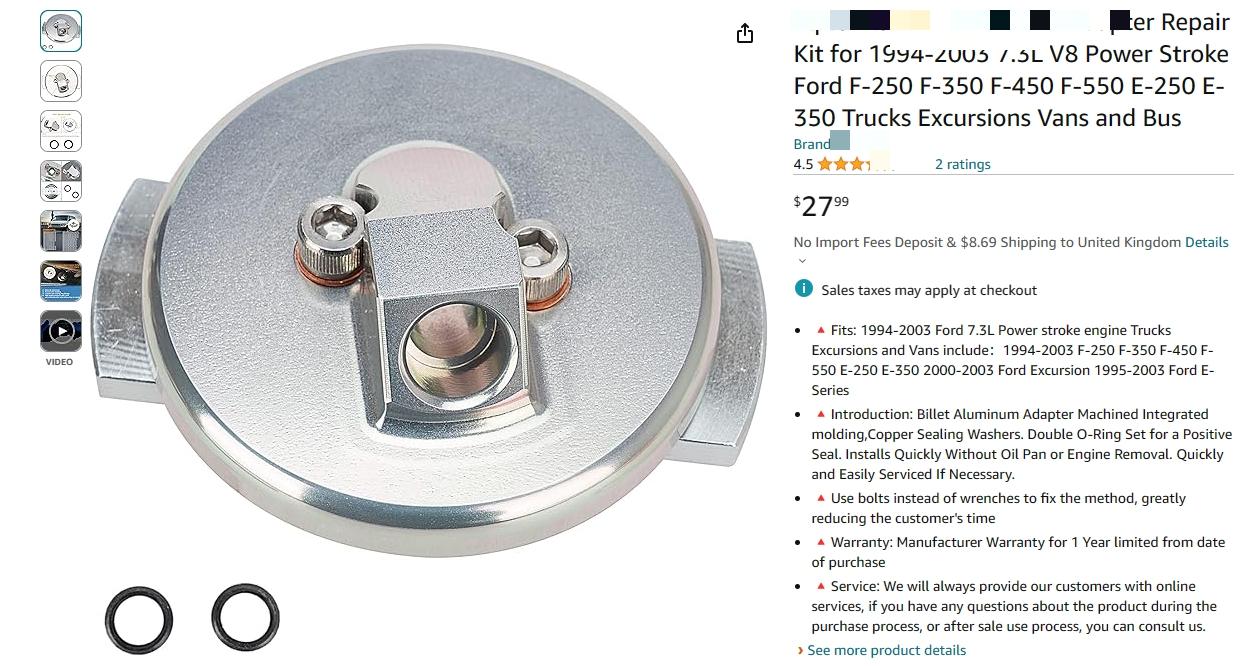
Task: Expand the chevron under import fees text
Action: coord(802,261)
